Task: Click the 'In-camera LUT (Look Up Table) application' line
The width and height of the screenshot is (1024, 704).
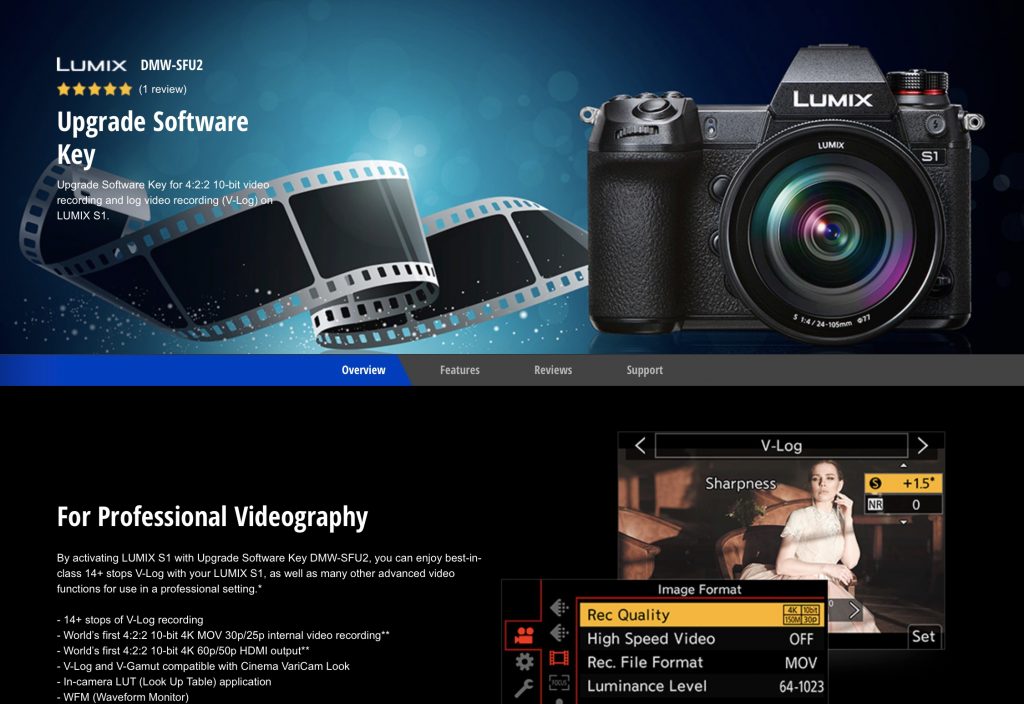Action: (x=164, y=682)
